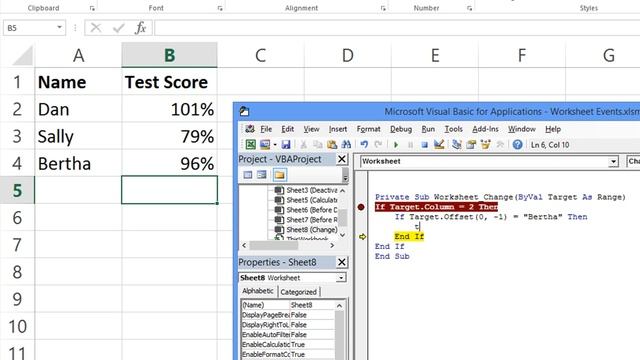
Task: Click the Project tree scroll up arrow
Action: tap(342, 191)
